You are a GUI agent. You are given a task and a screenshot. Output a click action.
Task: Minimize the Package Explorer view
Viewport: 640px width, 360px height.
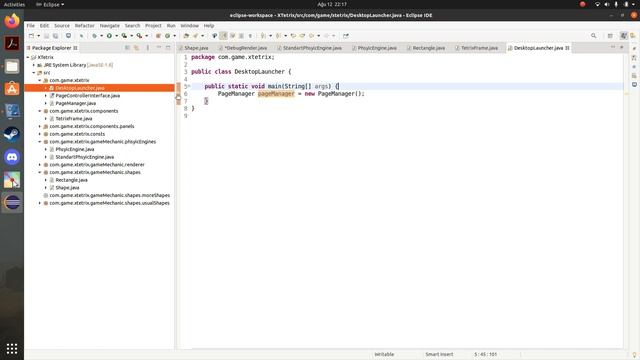(159, 48)
